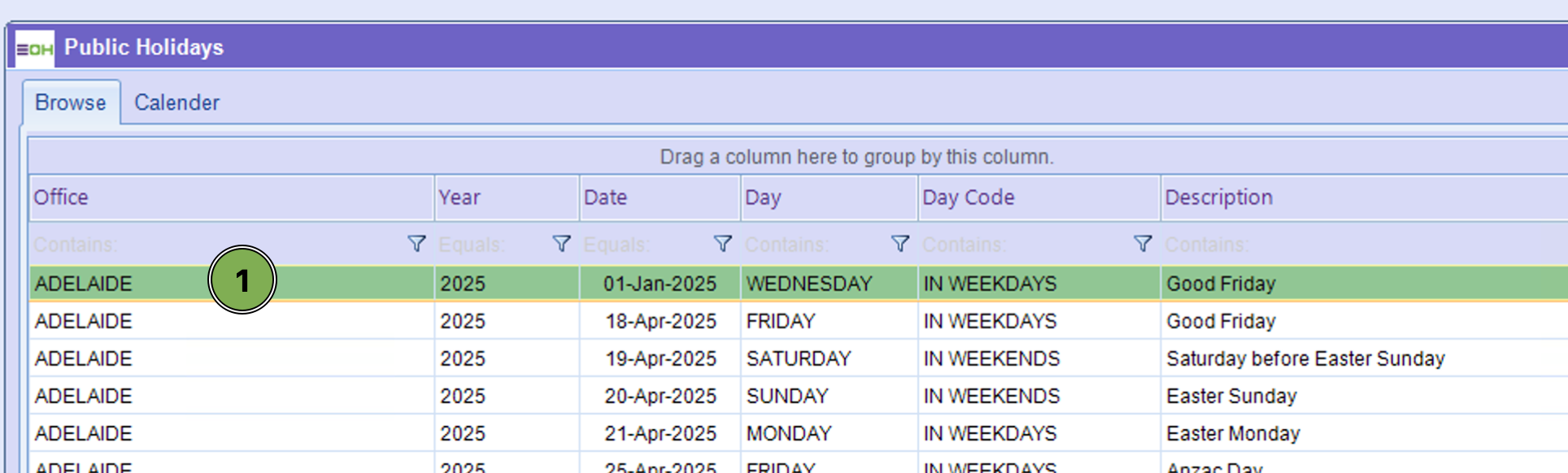Open the Office column filter icon
This screenshot has width=1568, height=473.
coord(416,244)
